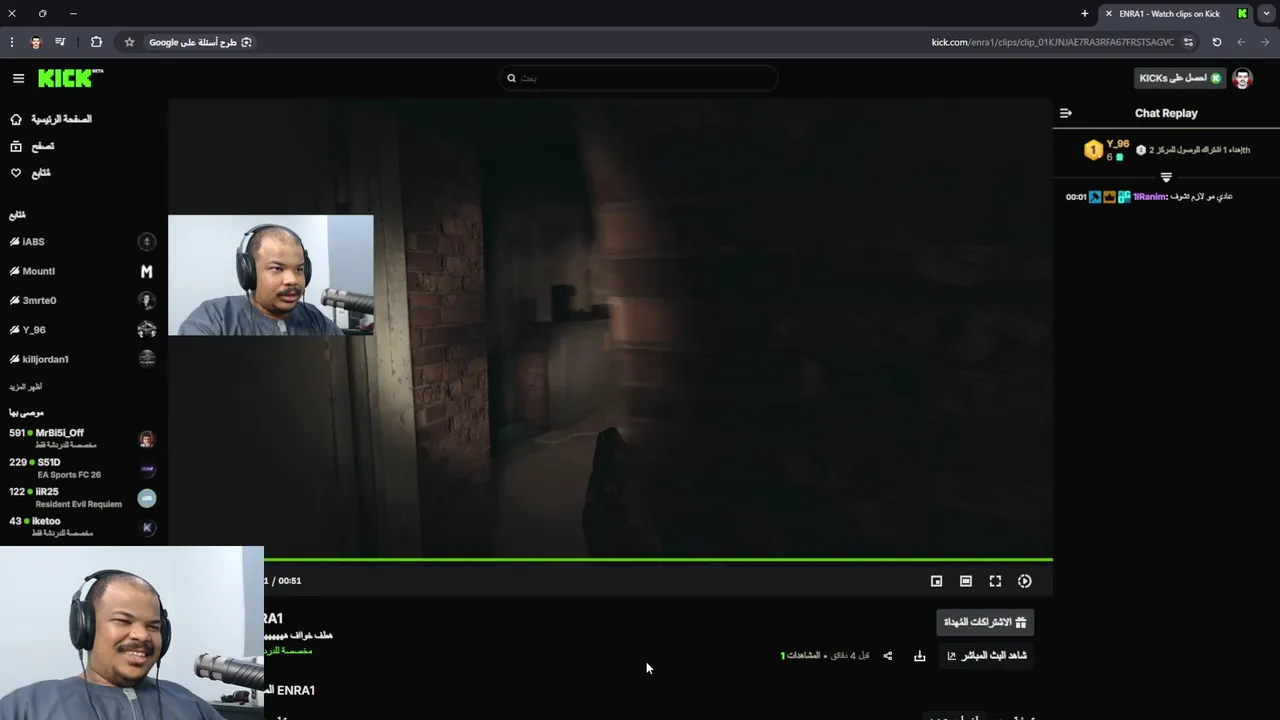Click Resident Evil Requiem category text
Viewport: 1280px width, 720px height.
click(x=79, y=505)
